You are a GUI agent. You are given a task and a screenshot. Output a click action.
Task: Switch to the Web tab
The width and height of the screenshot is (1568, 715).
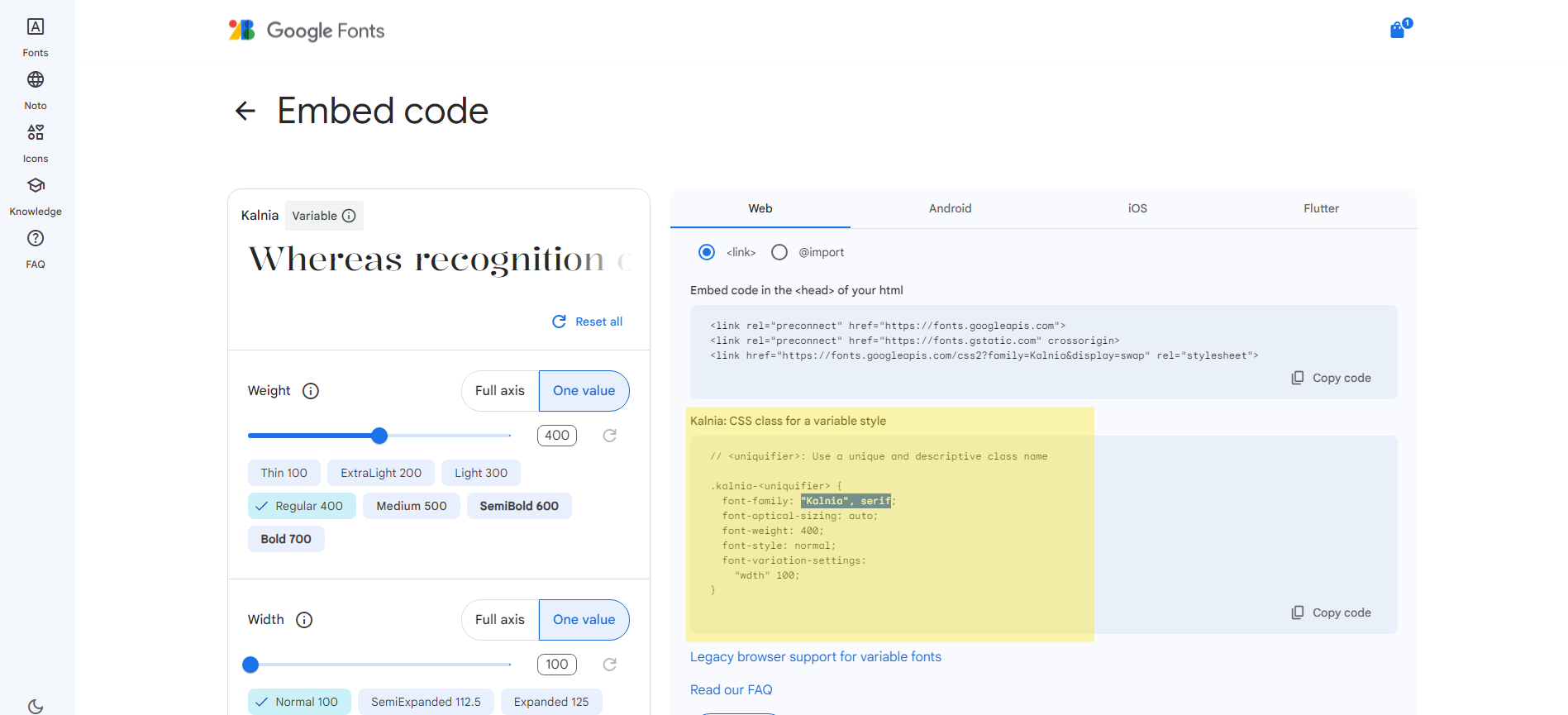[760, 208]
